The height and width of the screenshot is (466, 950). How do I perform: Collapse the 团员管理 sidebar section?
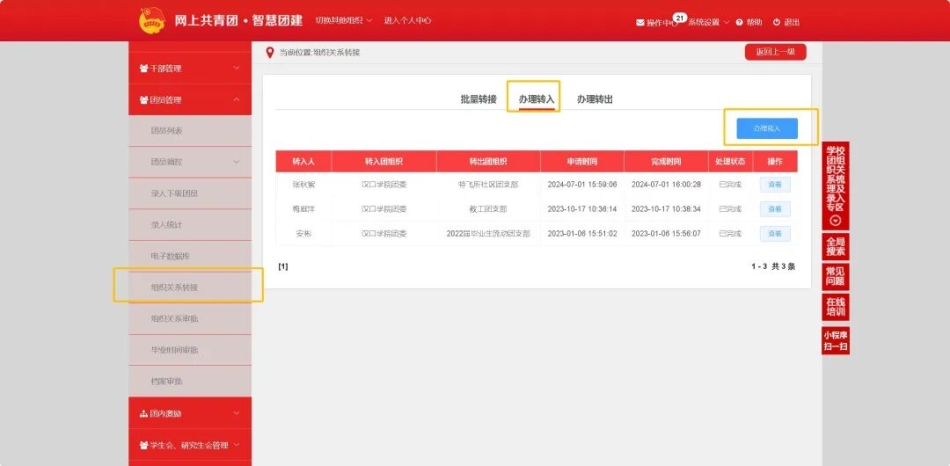[236, 100]
